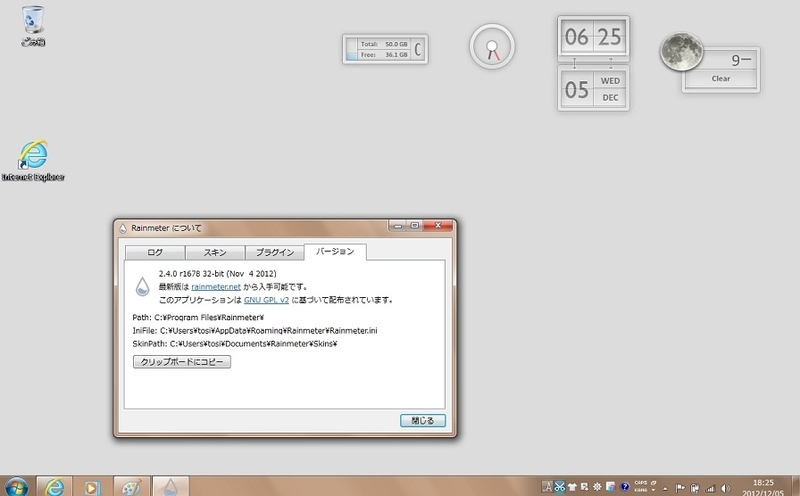Click the Rainmeter title bar droplet icon

tap(122, 228)
